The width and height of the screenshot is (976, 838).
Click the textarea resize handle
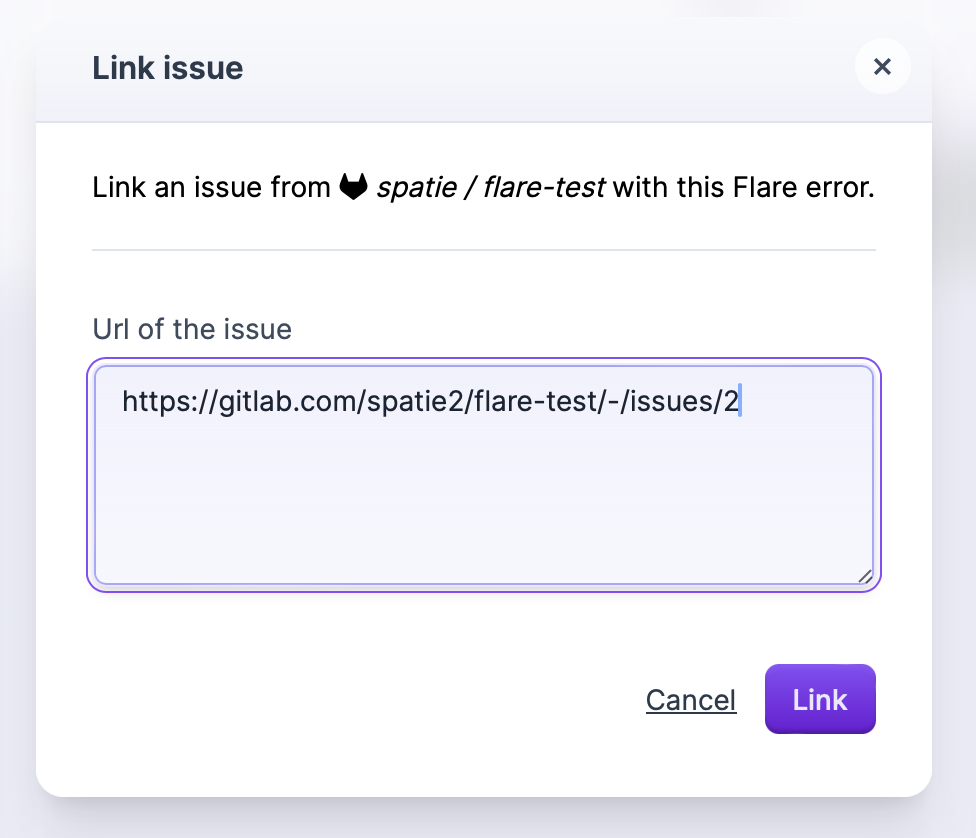(x=866, y=574)
